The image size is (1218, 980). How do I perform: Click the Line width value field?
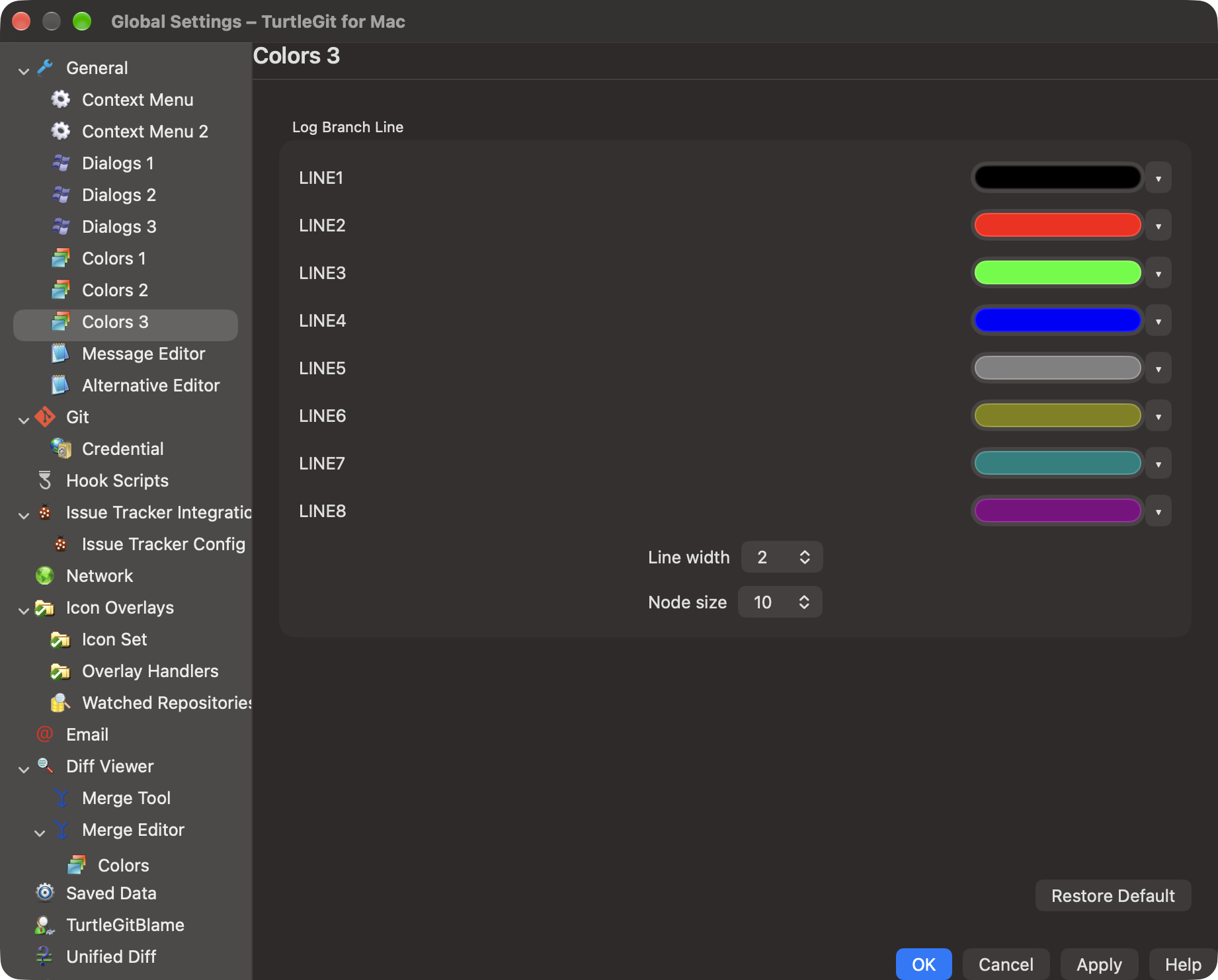[782, 557]
